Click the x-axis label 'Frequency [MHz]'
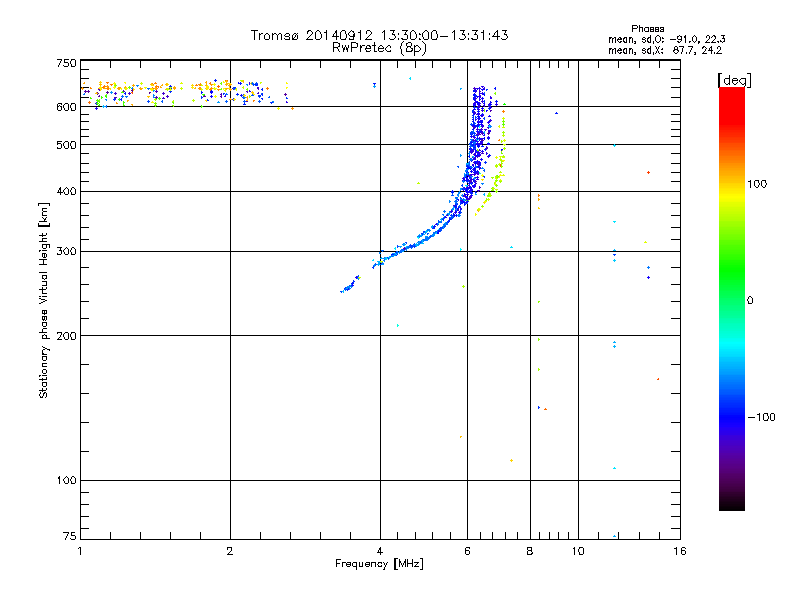 [x=379, y=564]
